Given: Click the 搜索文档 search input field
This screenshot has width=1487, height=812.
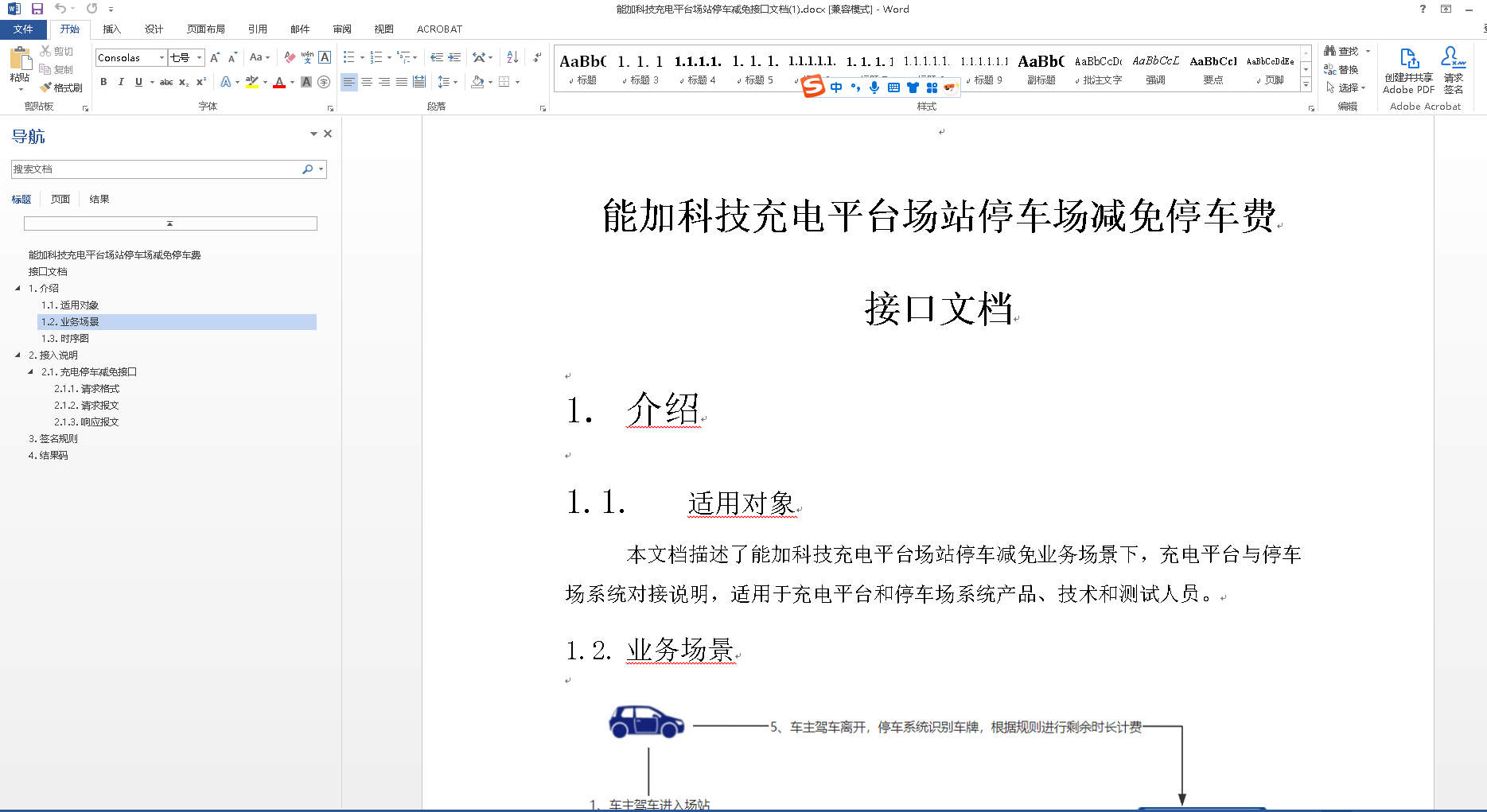Looking at the screenshot, I should 155,169.
